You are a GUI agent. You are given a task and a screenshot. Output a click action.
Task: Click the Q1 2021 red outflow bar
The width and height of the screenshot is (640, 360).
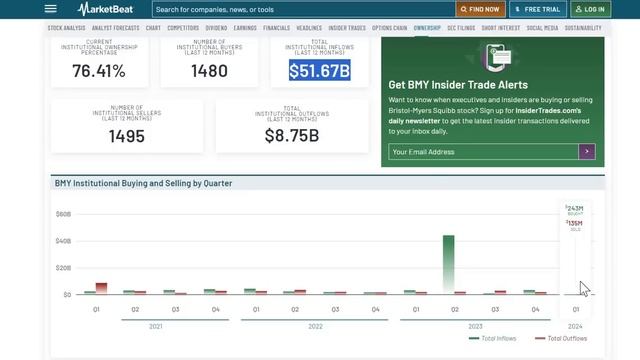pos(101,288)
